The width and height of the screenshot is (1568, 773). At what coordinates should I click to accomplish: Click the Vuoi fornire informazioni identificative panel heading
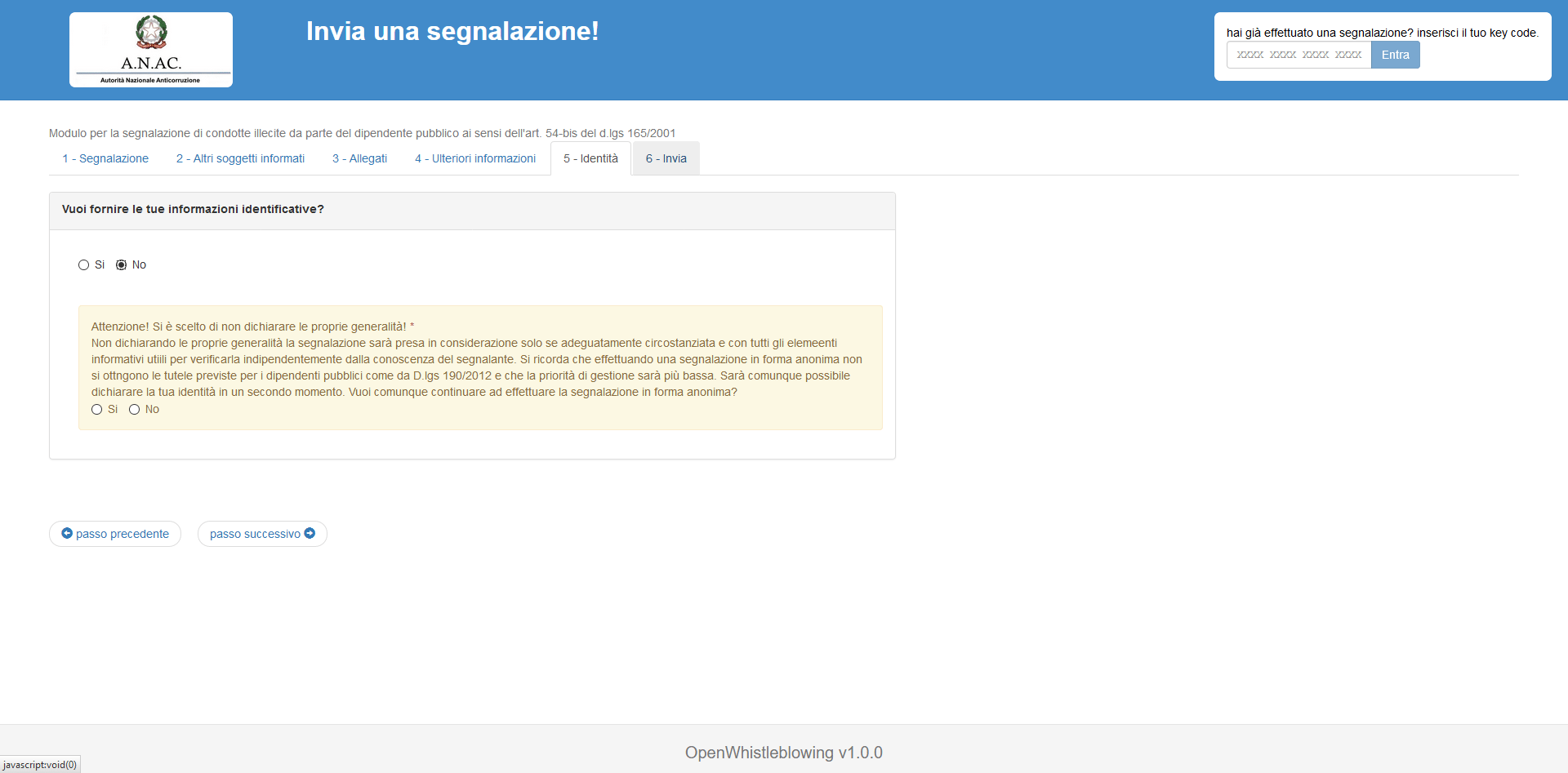[193, 210]
